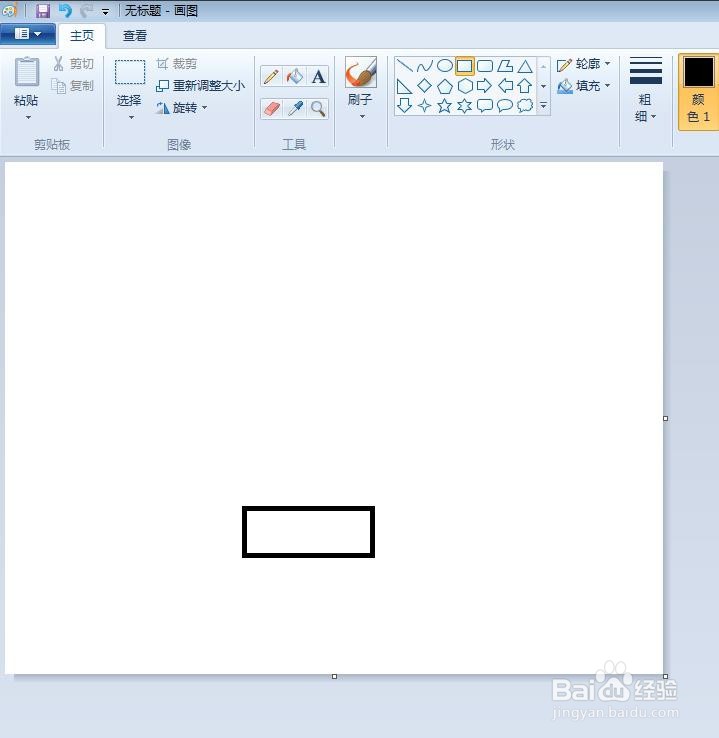The width and height of the screenshot is (719, 738).
Task: Choose the Diamond shape
Action: [x=424, y=86]
